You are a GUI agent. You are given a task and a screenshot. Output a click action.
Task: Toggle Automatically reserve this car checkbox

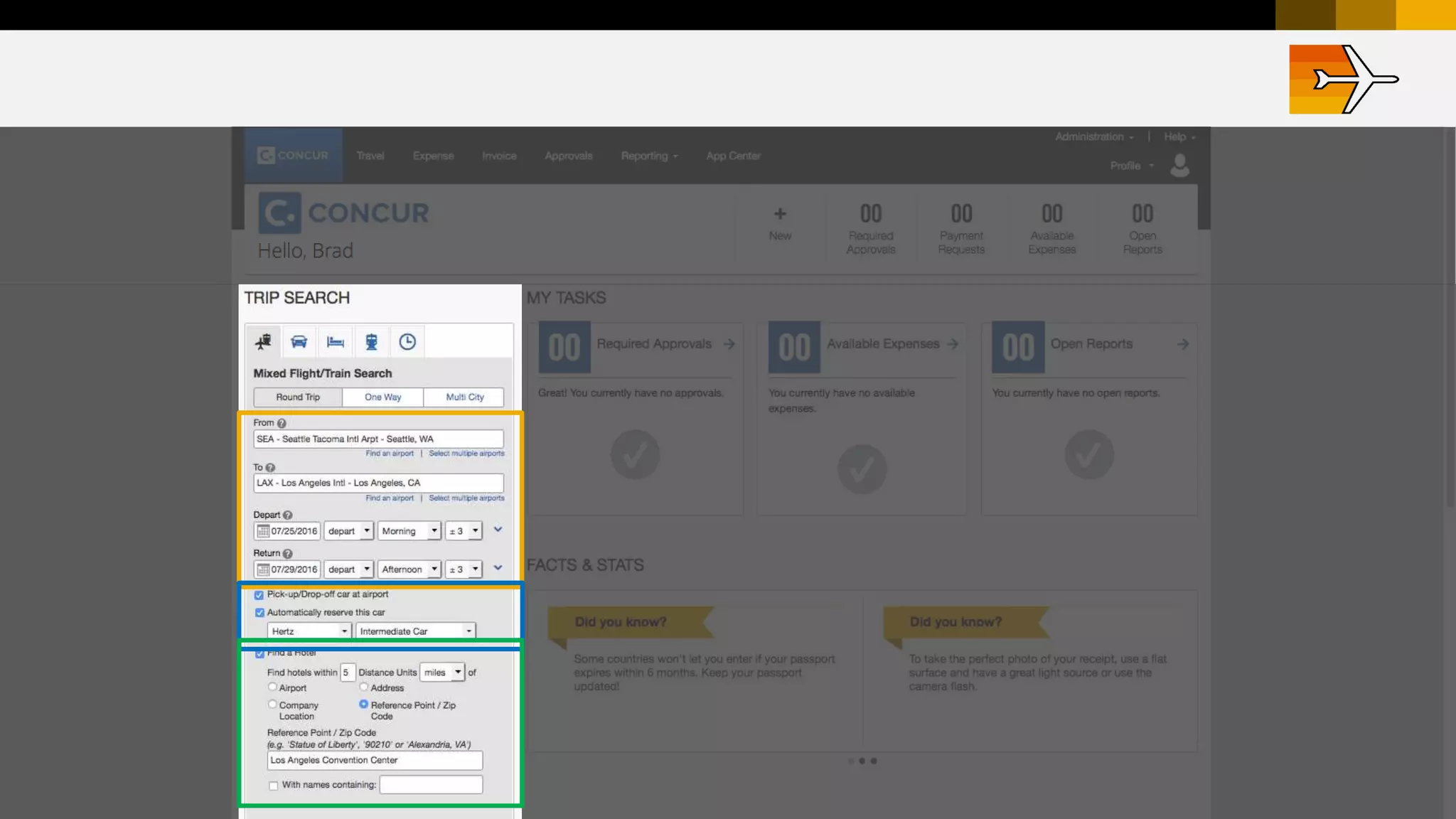point(259,613)
